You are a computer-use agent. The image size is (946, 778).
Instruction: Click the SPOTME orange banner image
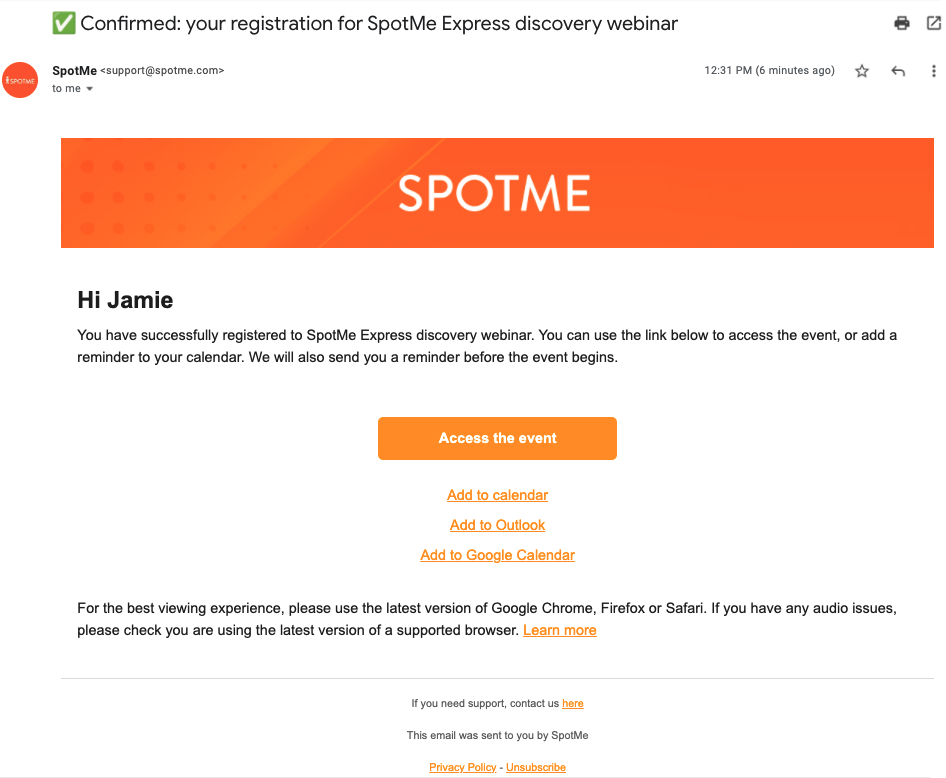[x=497, y=193]
